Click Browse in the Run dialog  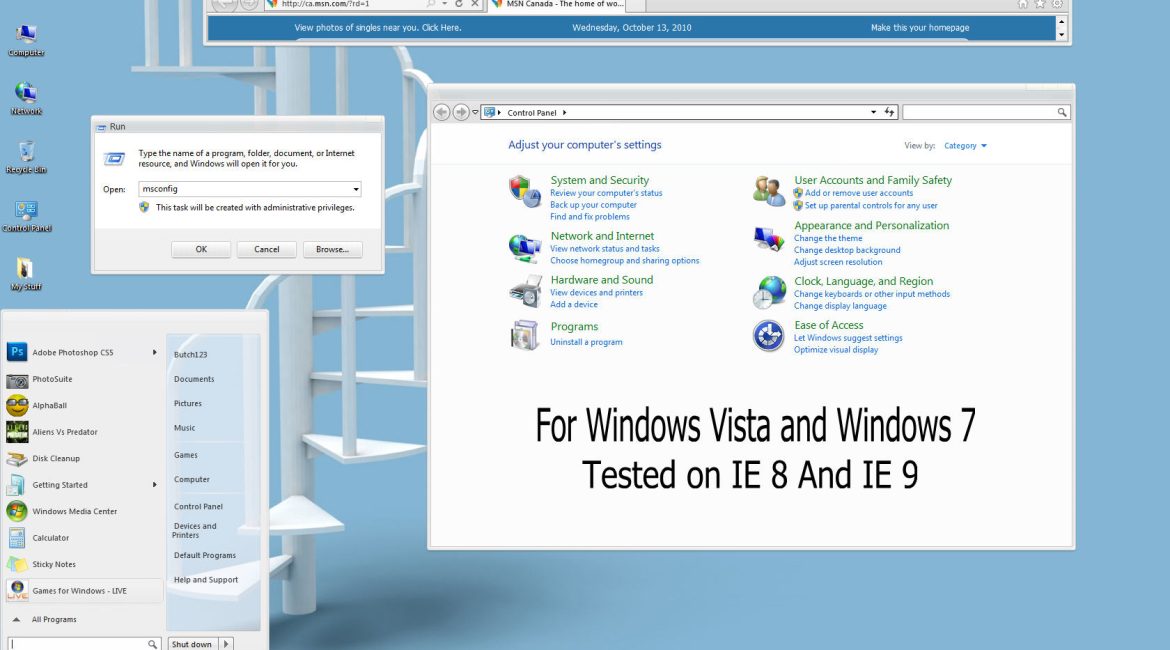coord(332,249)
